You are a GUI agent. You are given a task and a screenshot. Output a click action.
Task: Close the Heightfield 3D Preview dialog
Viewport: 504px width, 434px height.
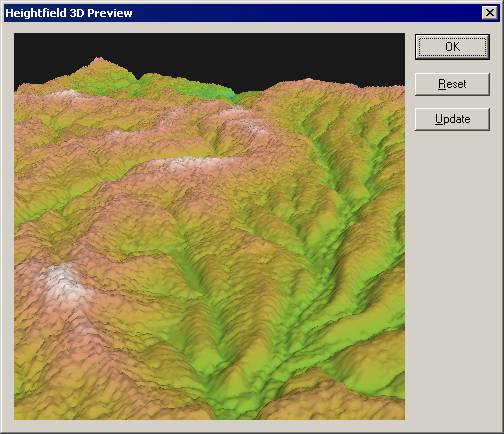coord(490,13)
